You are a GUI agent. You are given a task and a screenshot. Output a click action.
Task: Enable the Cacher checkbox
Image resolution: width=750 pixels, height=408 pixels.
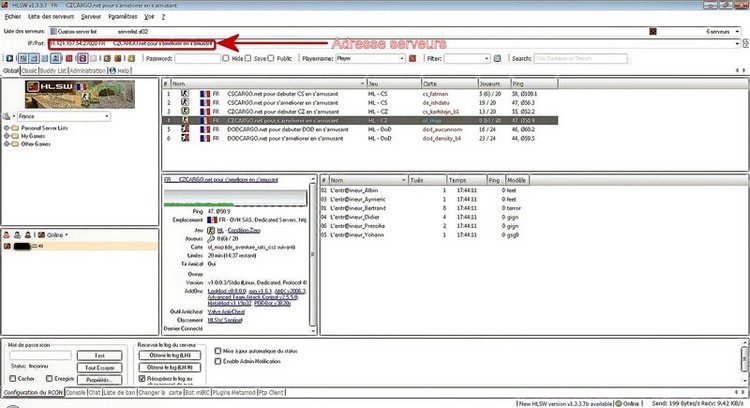click(13, 378)
